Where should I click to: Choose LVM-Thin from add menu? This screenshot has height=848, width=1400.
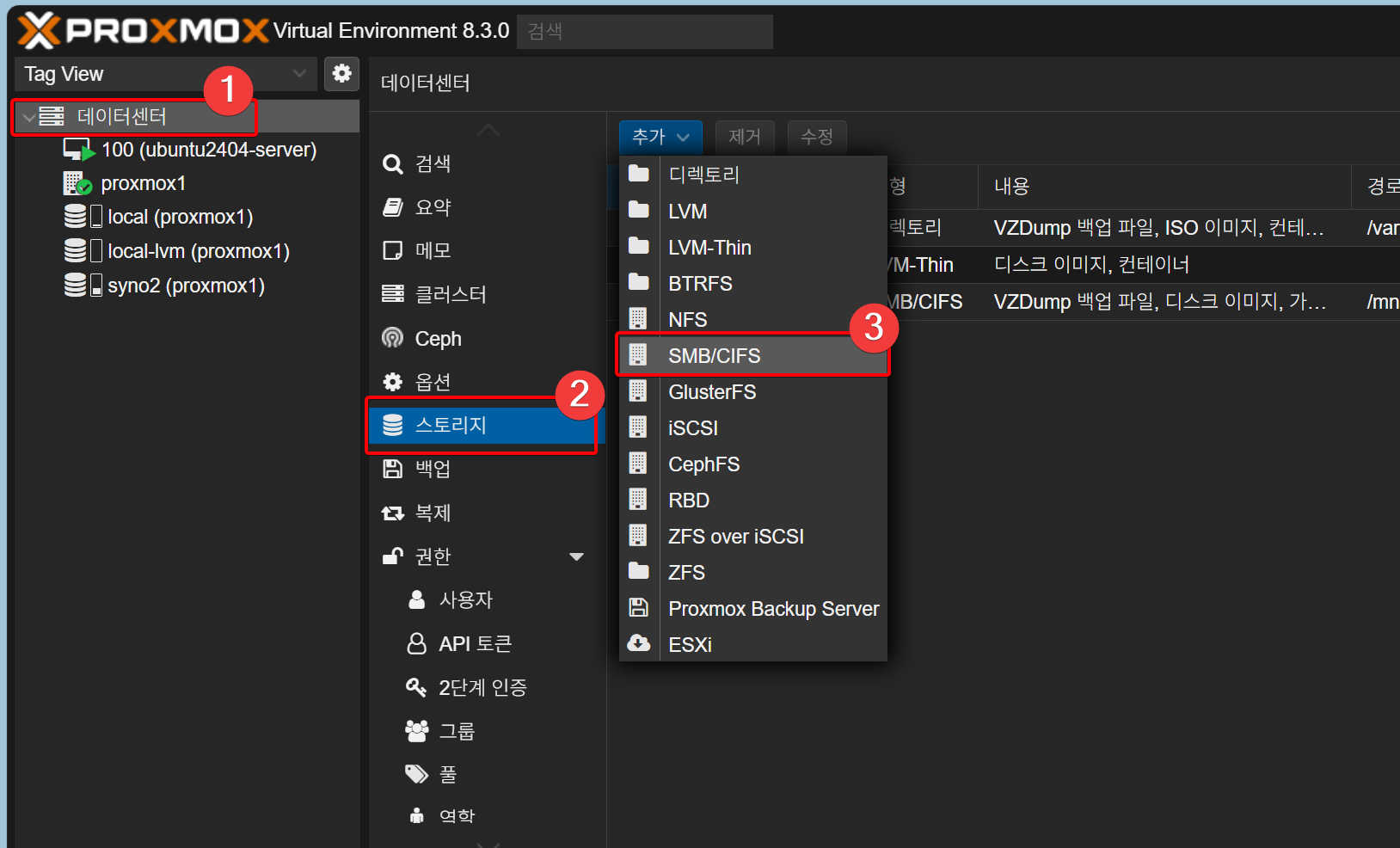click(x=753, y=247)
